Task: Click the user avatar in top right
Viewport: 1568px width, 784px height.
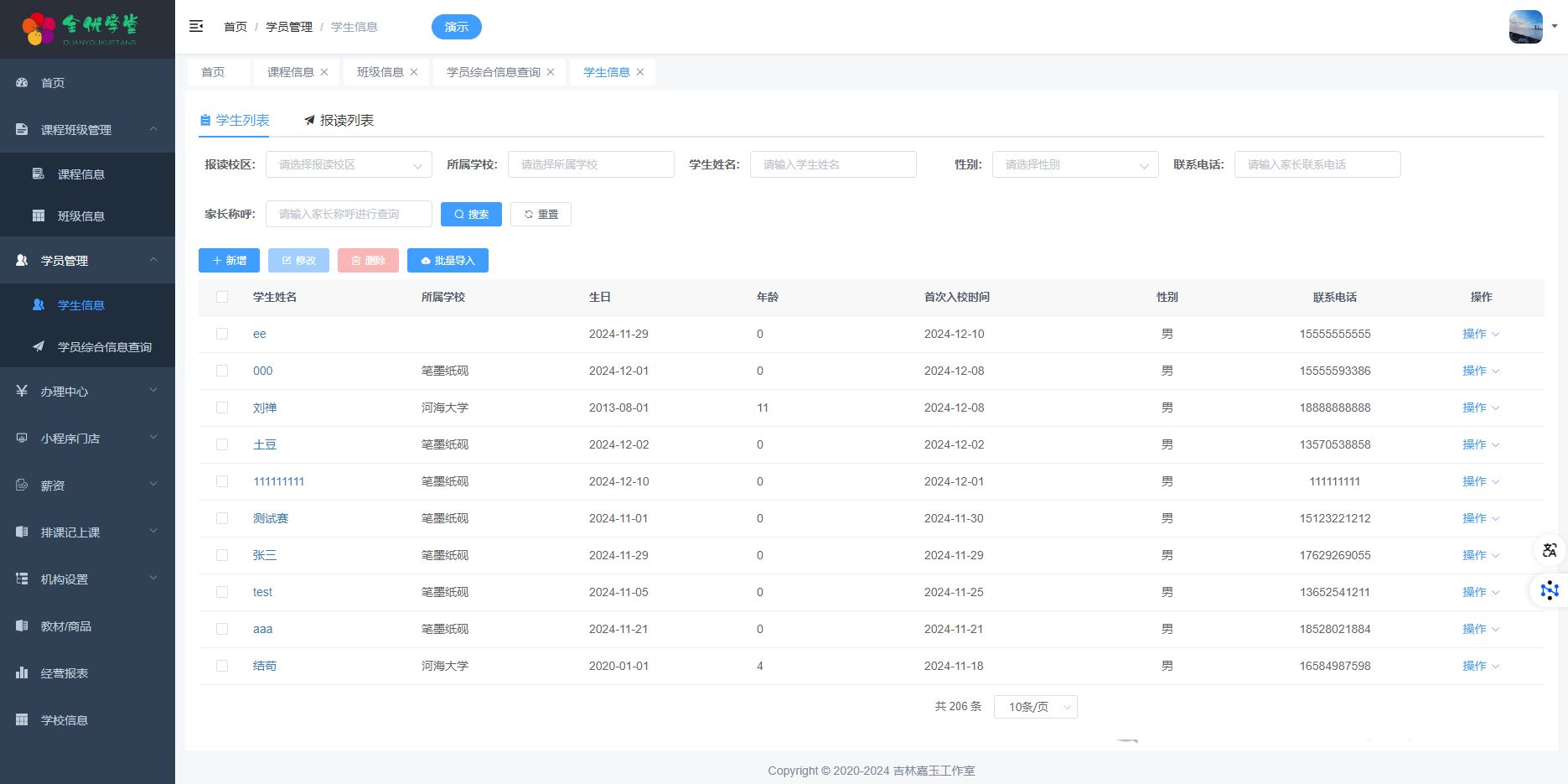Action: (1525, 27)
